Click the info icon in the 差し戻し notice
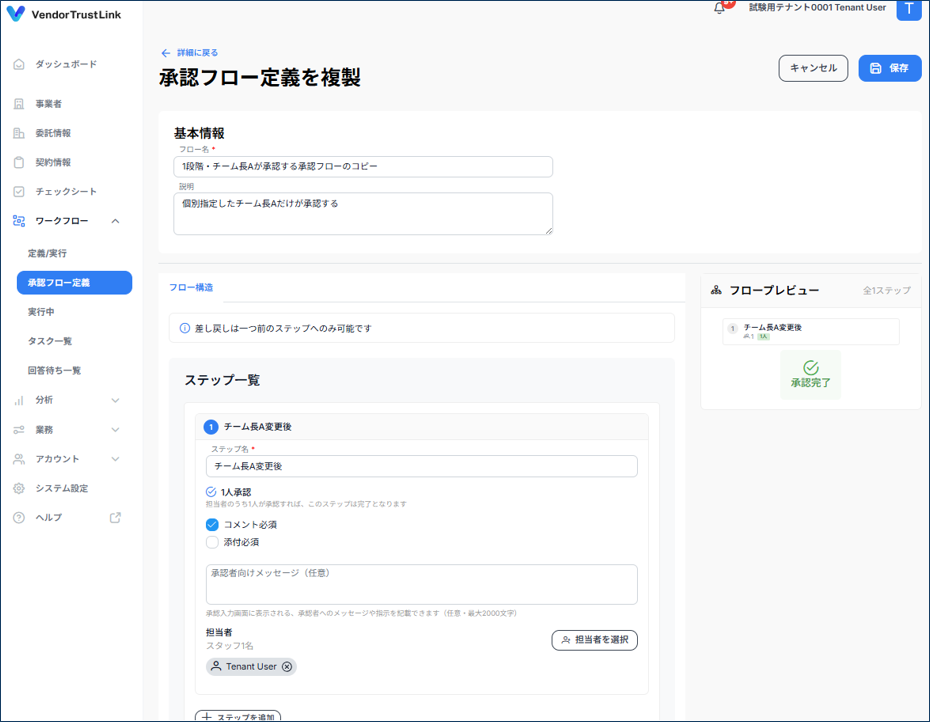The image size is (930, 722). (x=185, y=328)
